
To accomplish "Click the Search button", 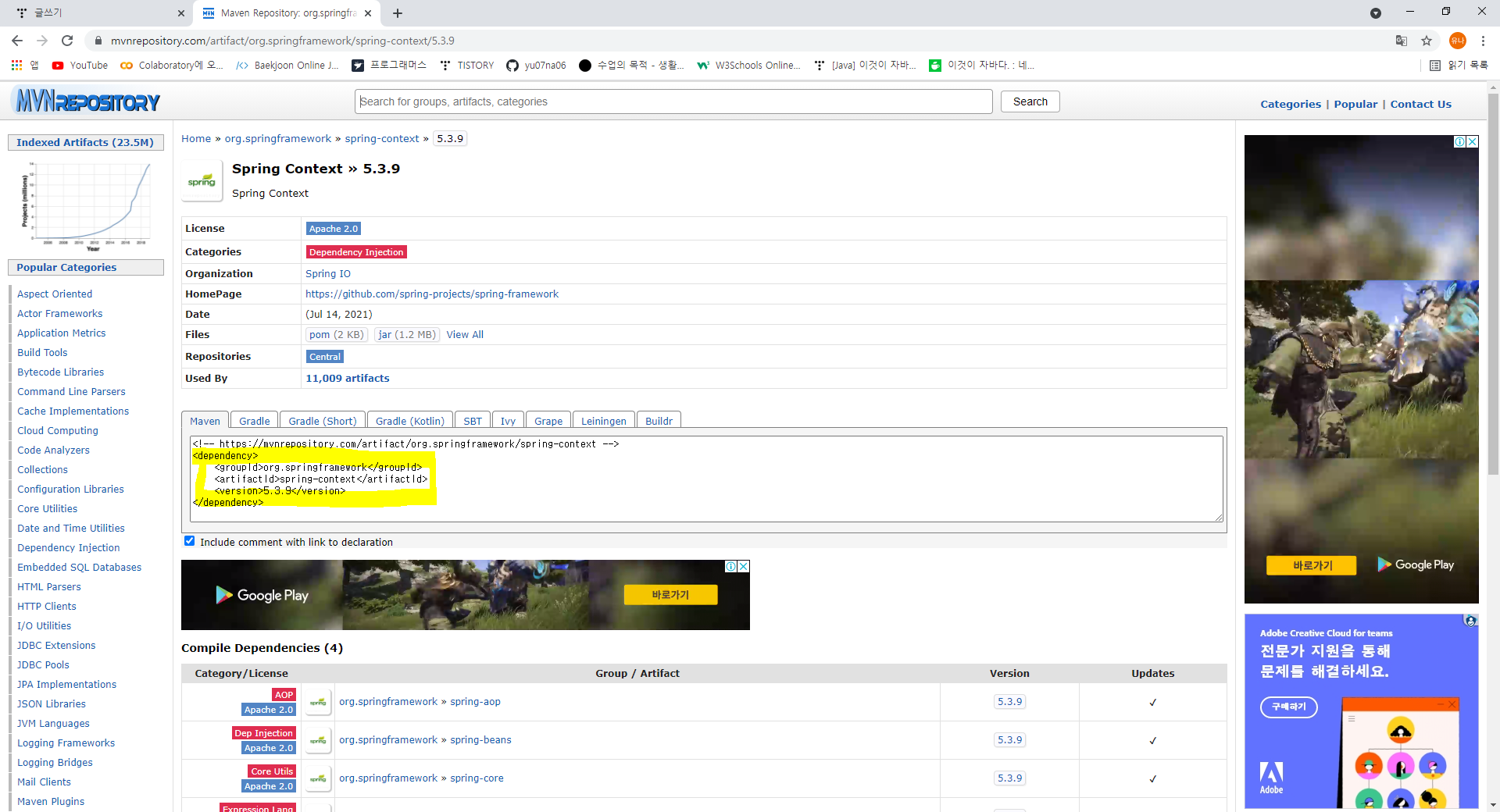I will (1030, 101).
